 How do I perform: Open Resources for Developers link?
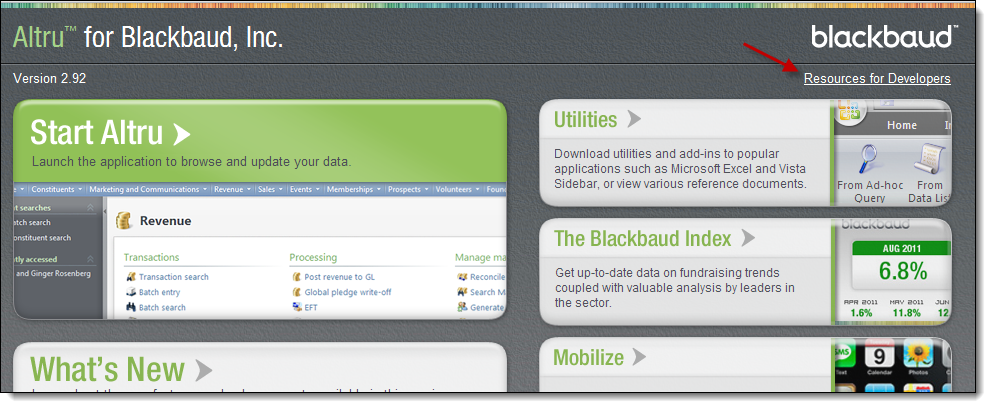[876, 79]
